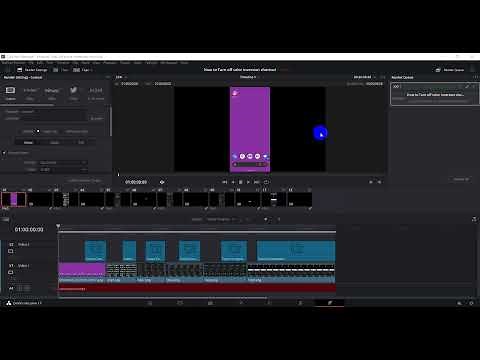Stop viewer playback
Screen dimensions: 480x360
[x=241, y=182]
